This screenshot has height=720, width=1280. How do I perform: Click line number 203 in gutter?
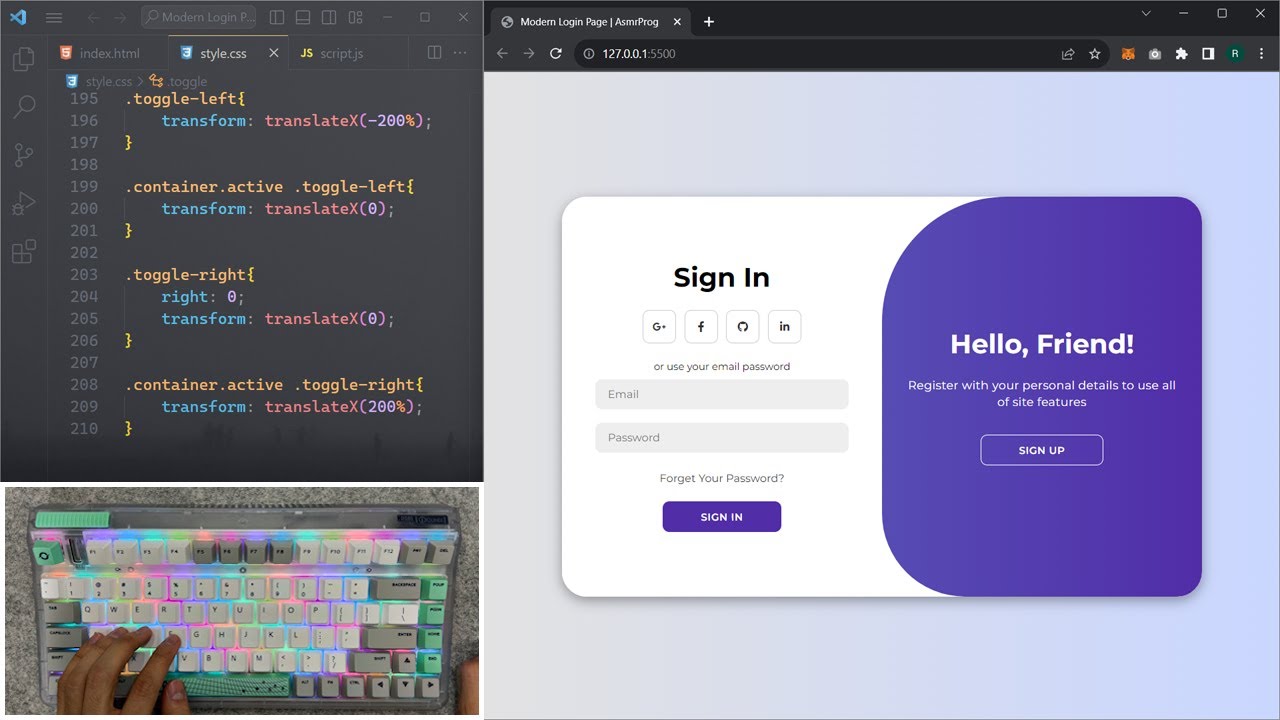[x=84, y=274]
